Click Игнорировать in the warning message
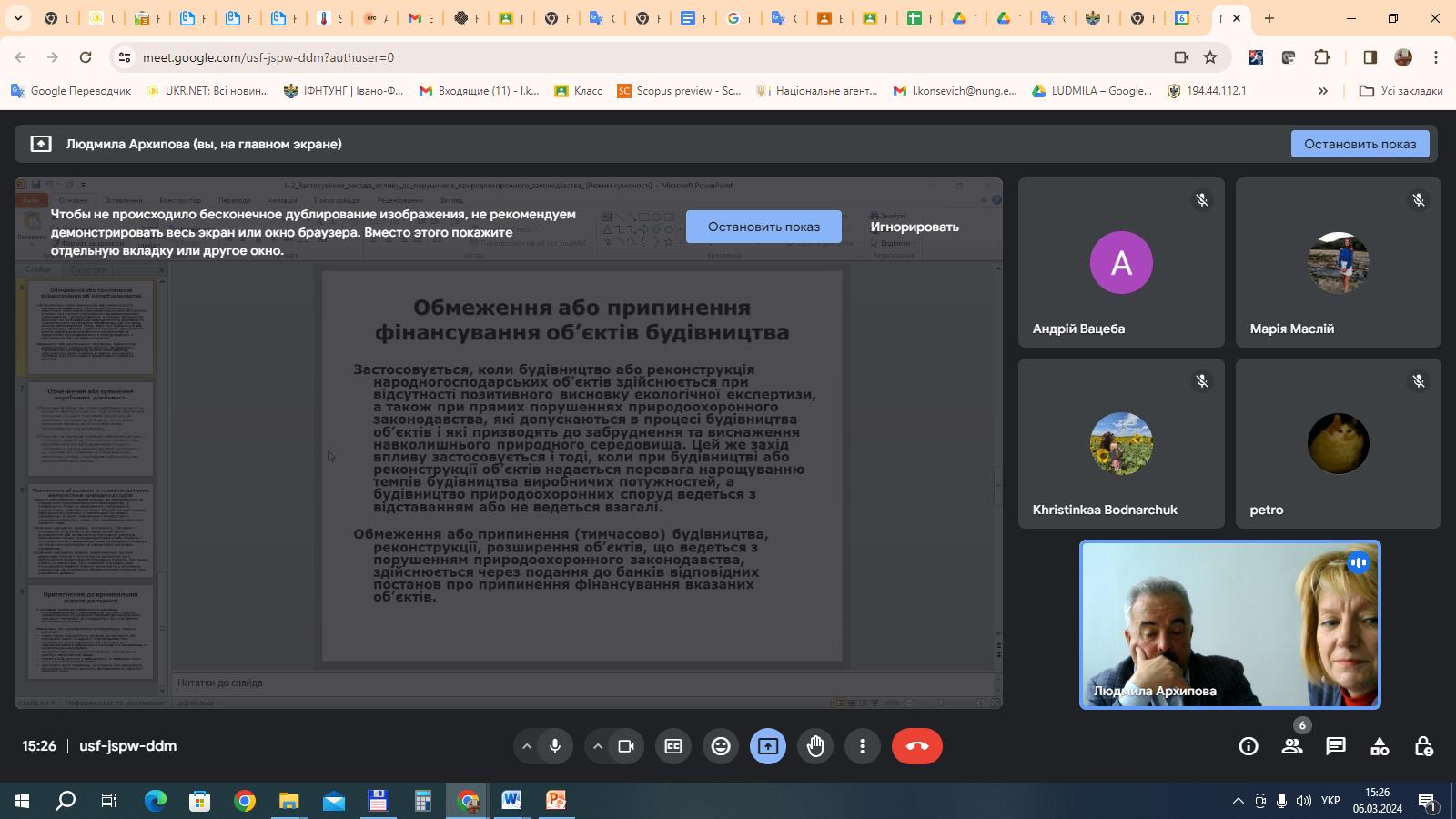Image resolution: width=1456 pixels, height=819 pixels. (x=914, y=227)
